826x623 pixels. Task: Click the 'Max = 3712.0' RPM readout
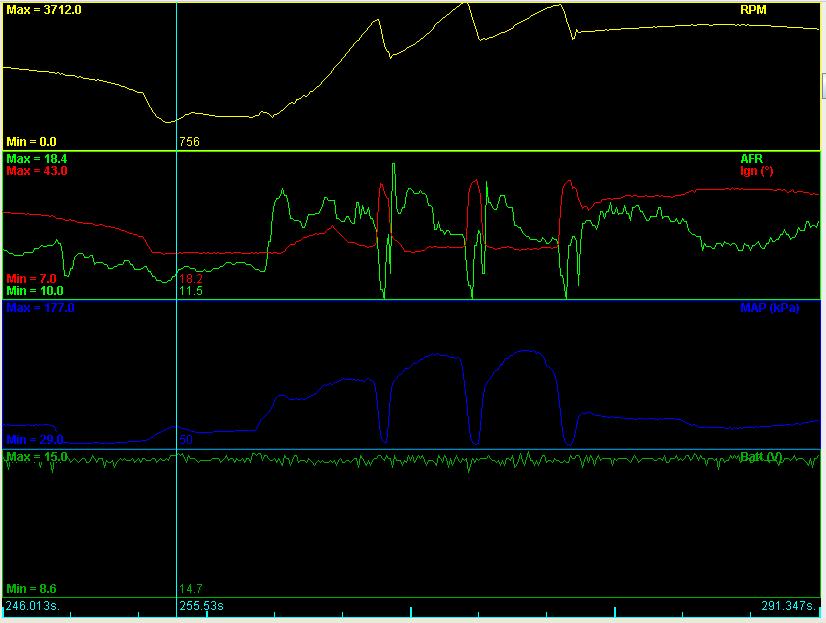click(x=44, y=9)
